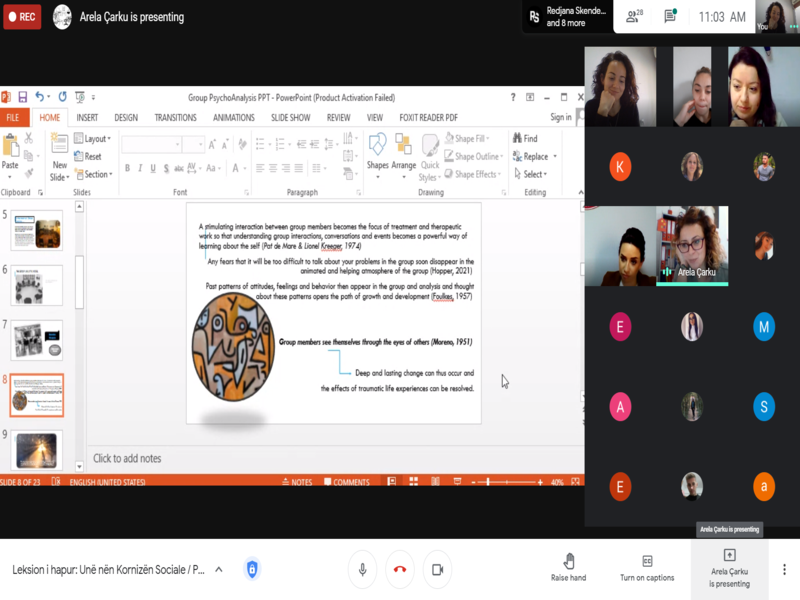Select slide 5 thumbnail
The image size is (800, 600).
point(37,232)
